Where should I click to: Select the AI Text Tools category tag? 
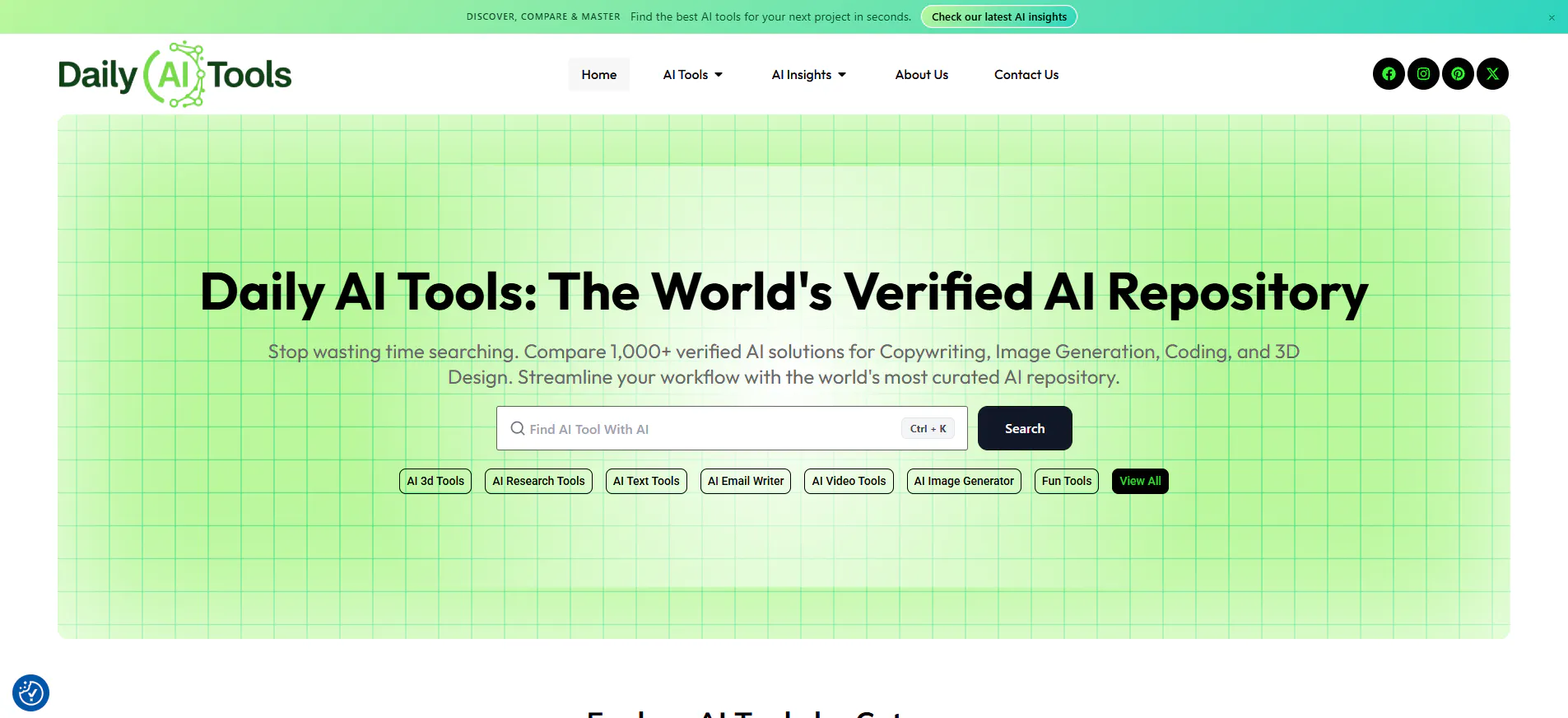coord(646,481)
